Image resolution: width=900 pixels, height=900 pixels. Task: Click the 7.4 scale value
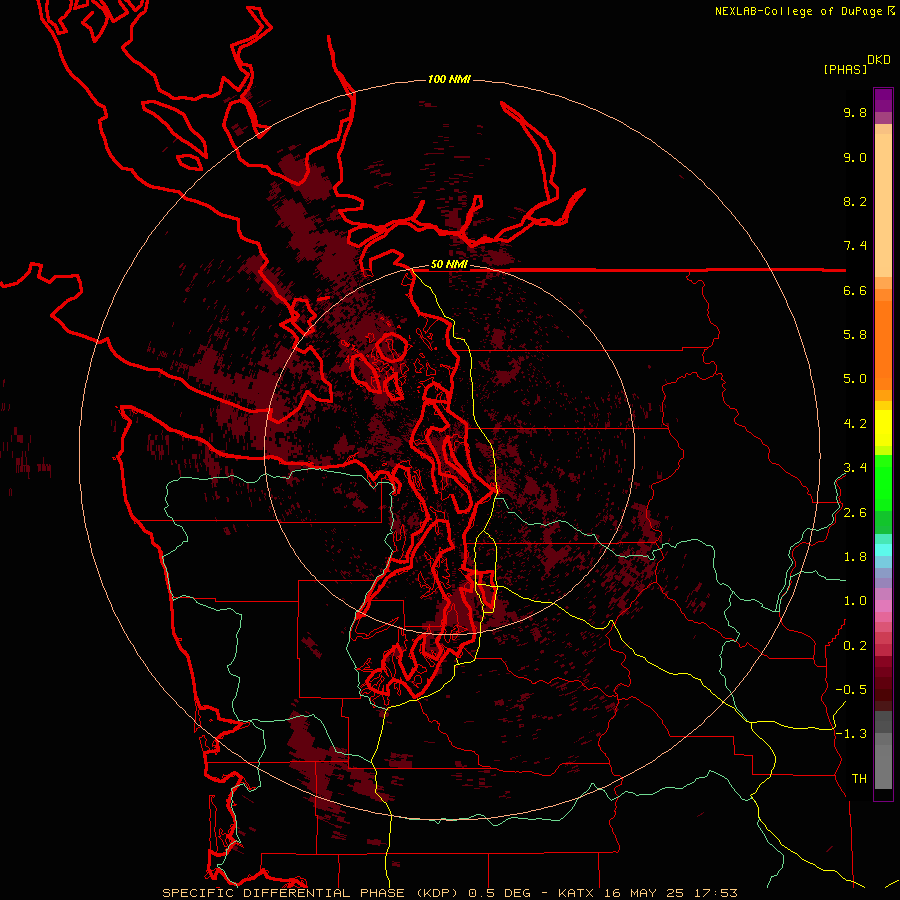[x=855, y=246]
